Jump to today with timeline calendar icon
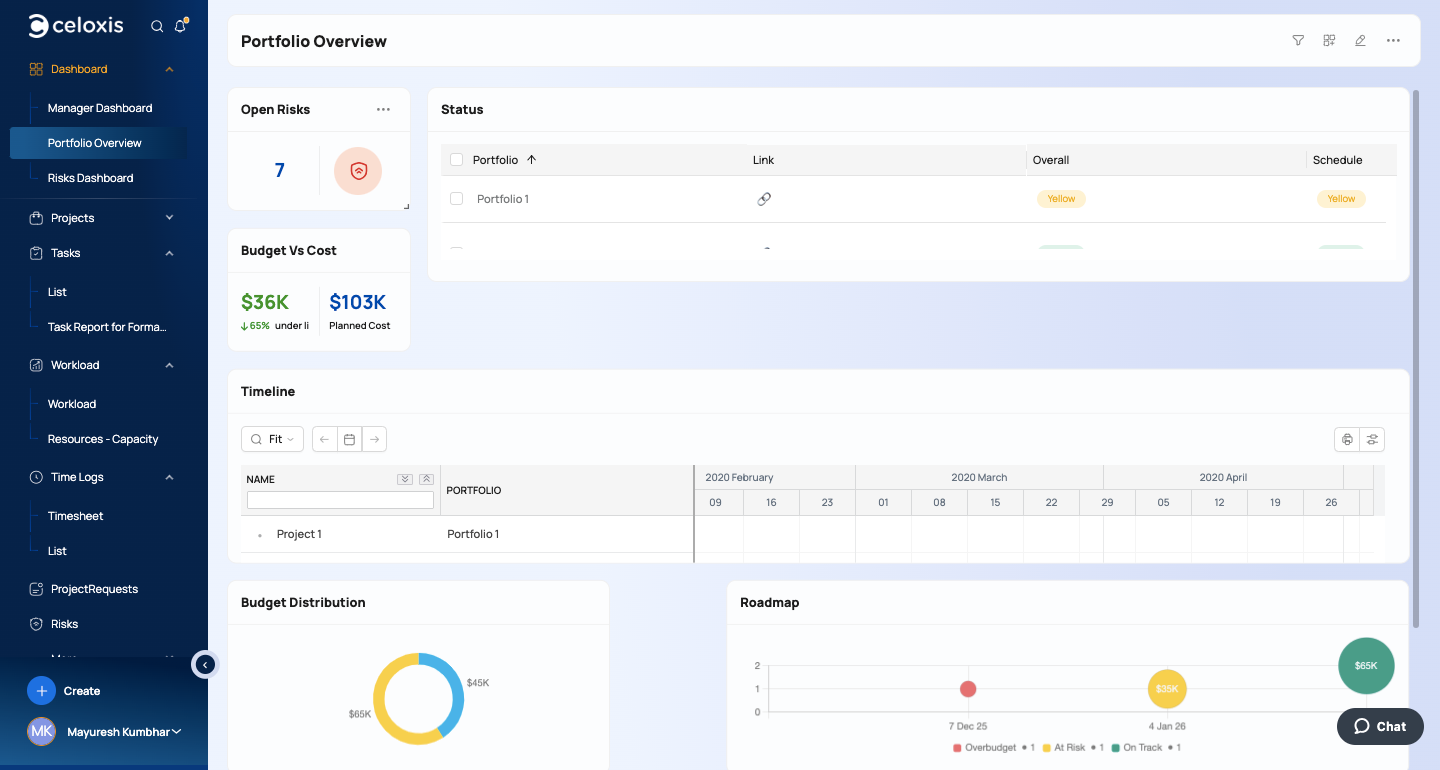Image resolution: width=1440 pixels, height=770 pixels. (x=349, y=439)
